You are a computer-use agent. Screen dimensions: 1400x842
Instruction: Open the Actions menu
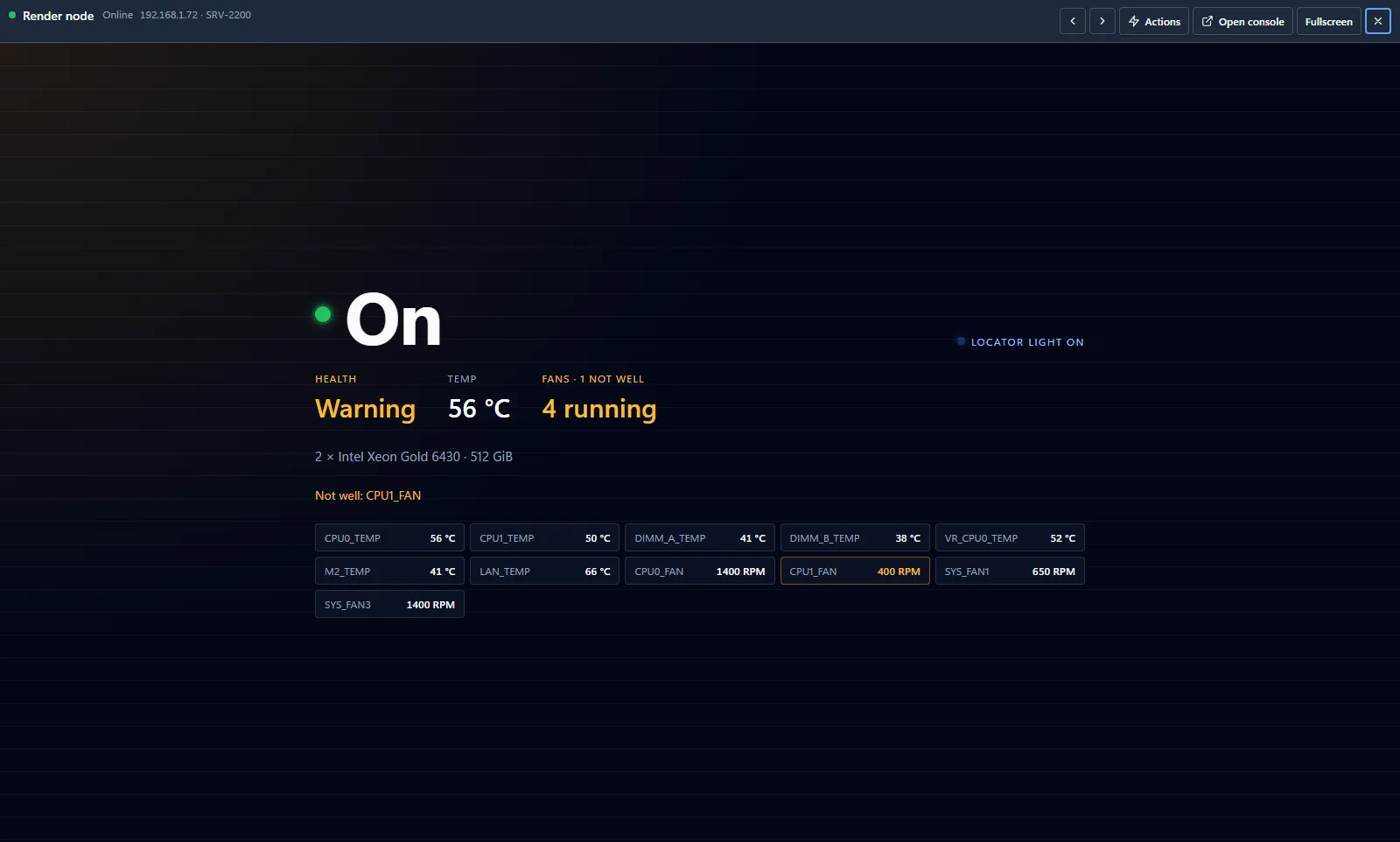tap(1154, 21)
